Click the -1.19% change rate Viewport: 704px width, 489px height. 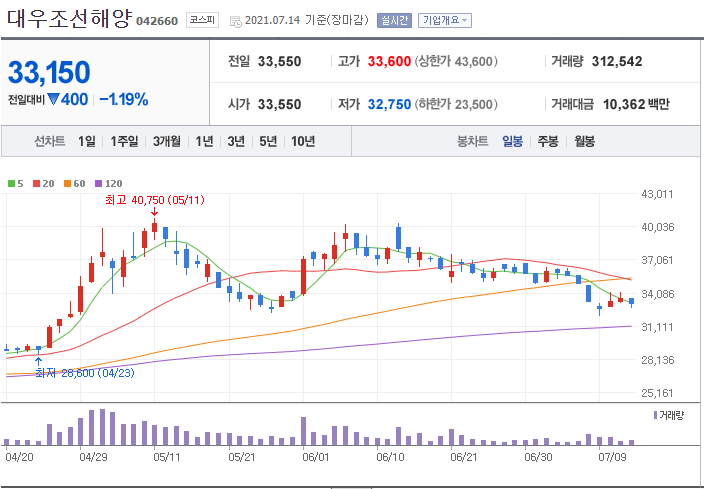[x=124, y=99]
